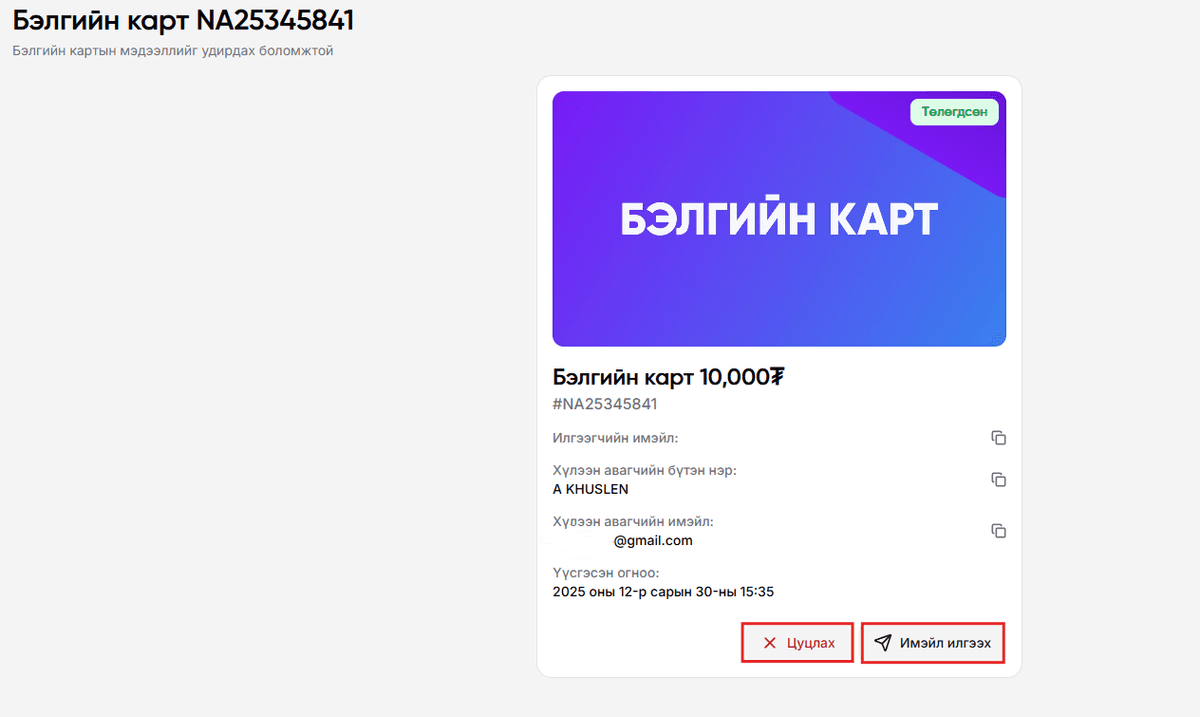
Task: Click the red X icon beside Цуцлах
Action: tap(770, 643)
